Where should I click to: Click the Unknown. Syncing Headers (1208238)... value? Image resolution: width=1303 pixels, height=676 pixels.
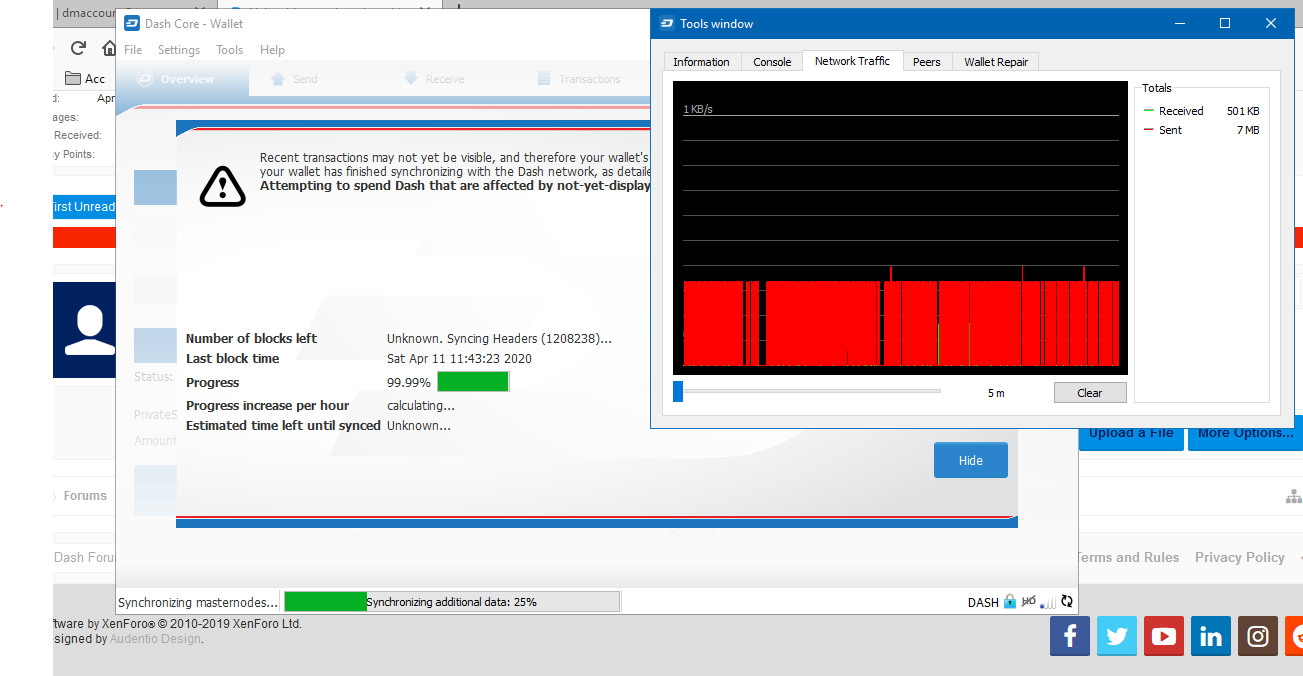click(x=499, y=339)
